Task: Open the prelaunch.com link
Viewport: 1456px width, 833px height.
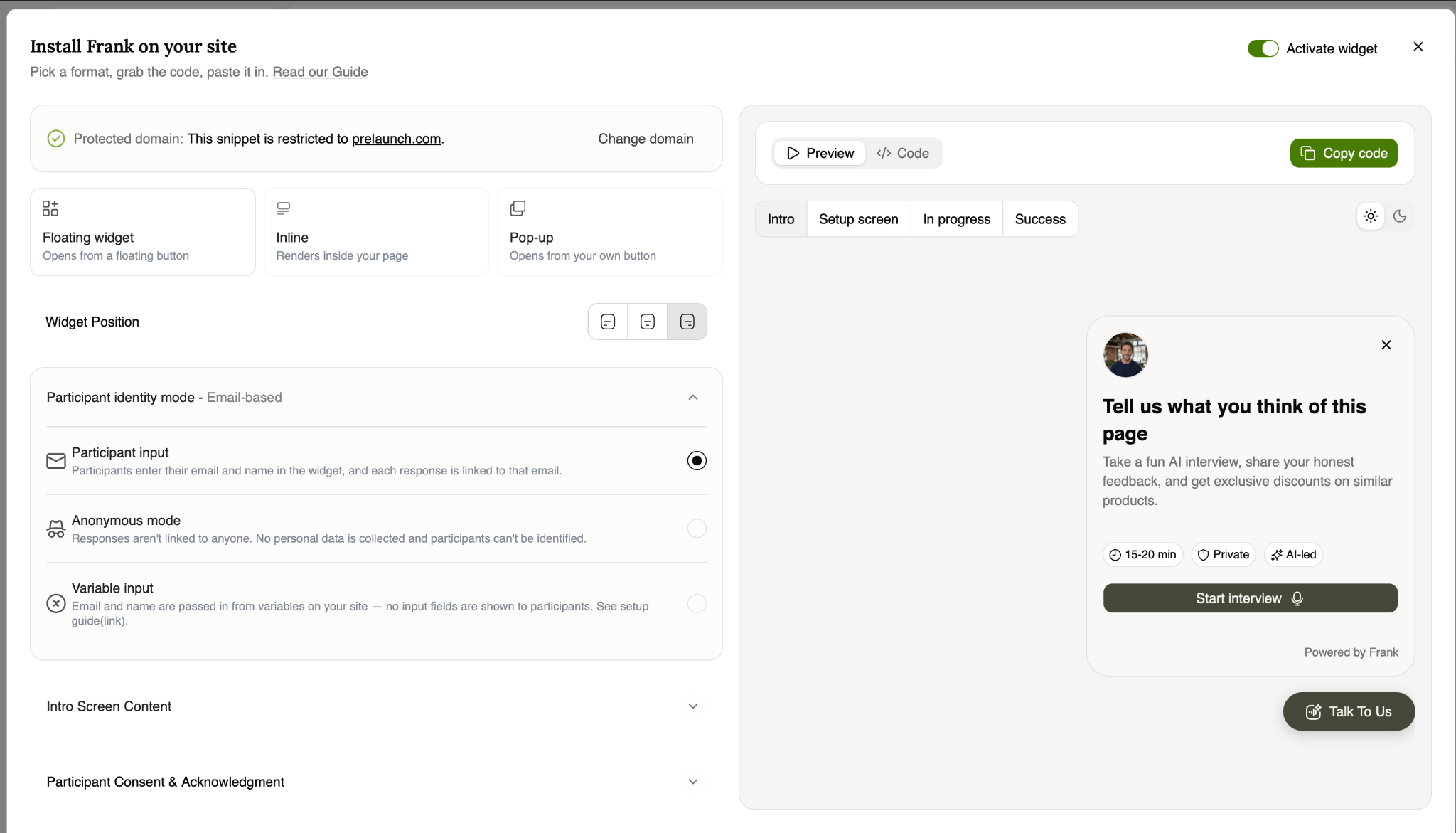Action: (396, 139)
